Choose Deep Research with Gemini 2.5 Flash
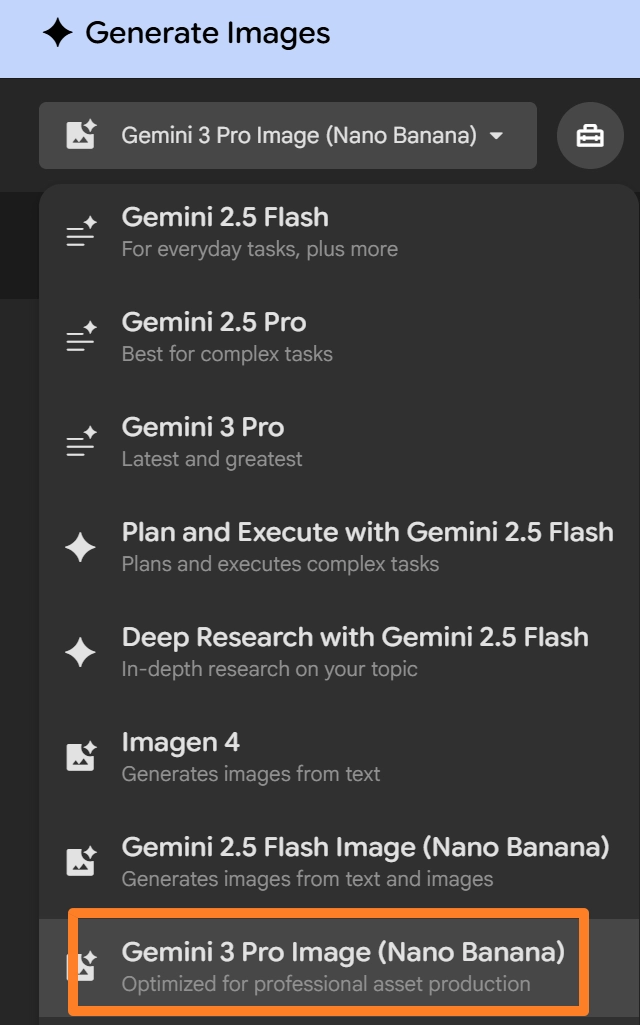Viewport: 640px width, 1025px height. (x=355, y=652)
